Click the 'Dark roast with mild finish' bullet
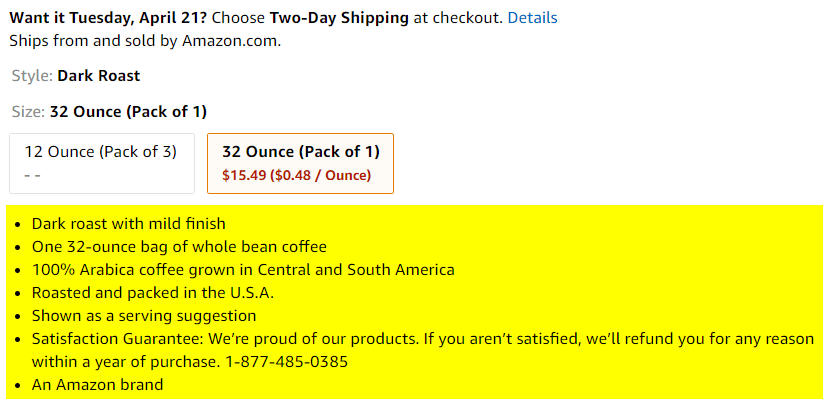This screenshot has height=417, width=833. pyautogui.click(x=129, y=224)
